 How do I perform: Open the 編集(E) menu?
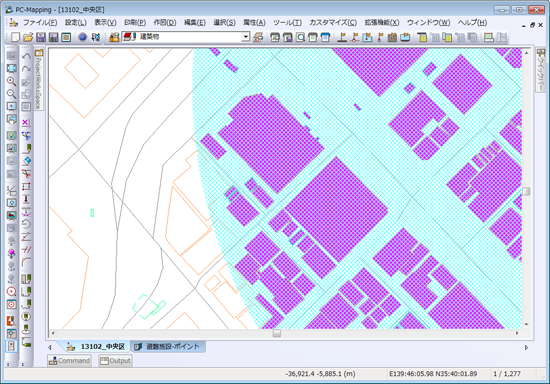(195, 23)
